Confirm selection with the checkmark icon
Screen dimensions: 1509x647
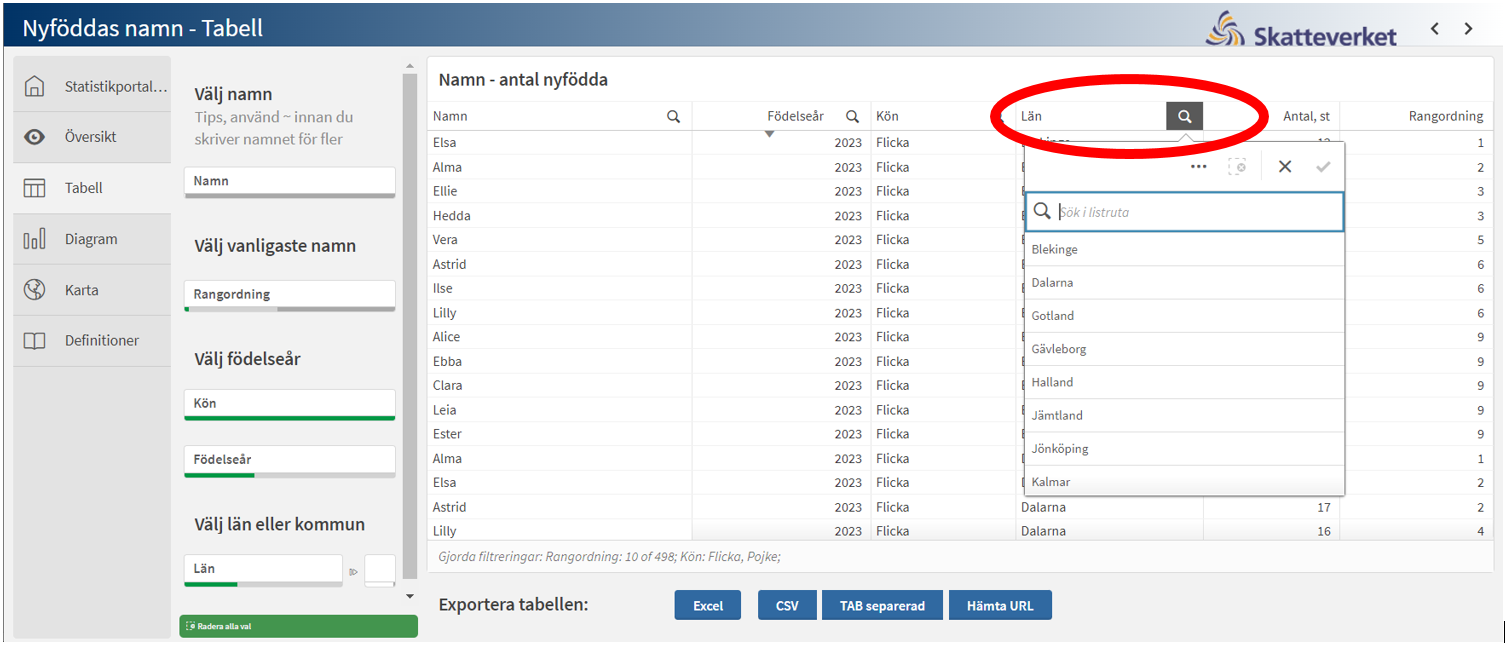click(1323, 167)
